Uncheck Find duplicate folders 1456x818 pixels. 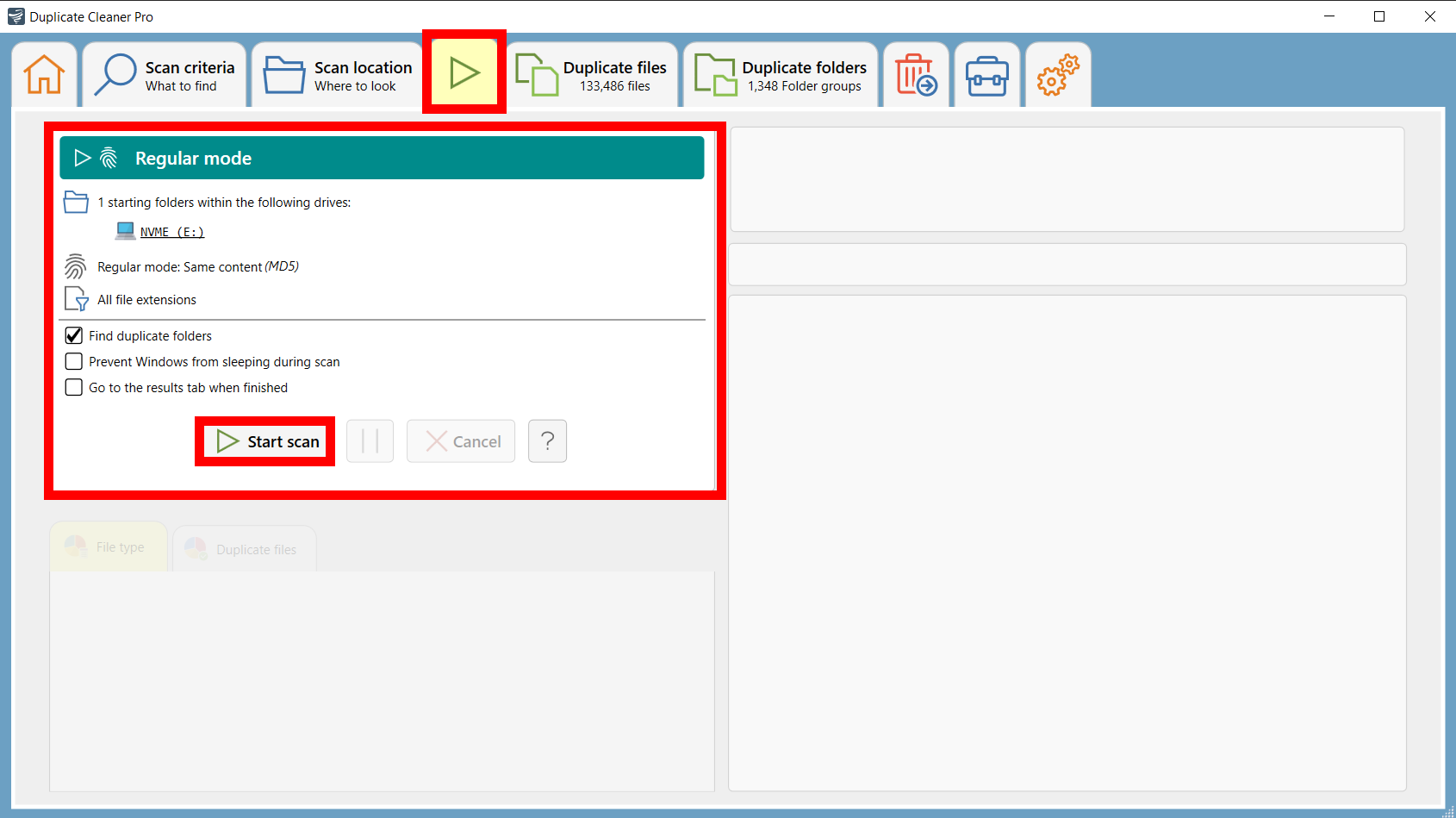click(73, 335)
